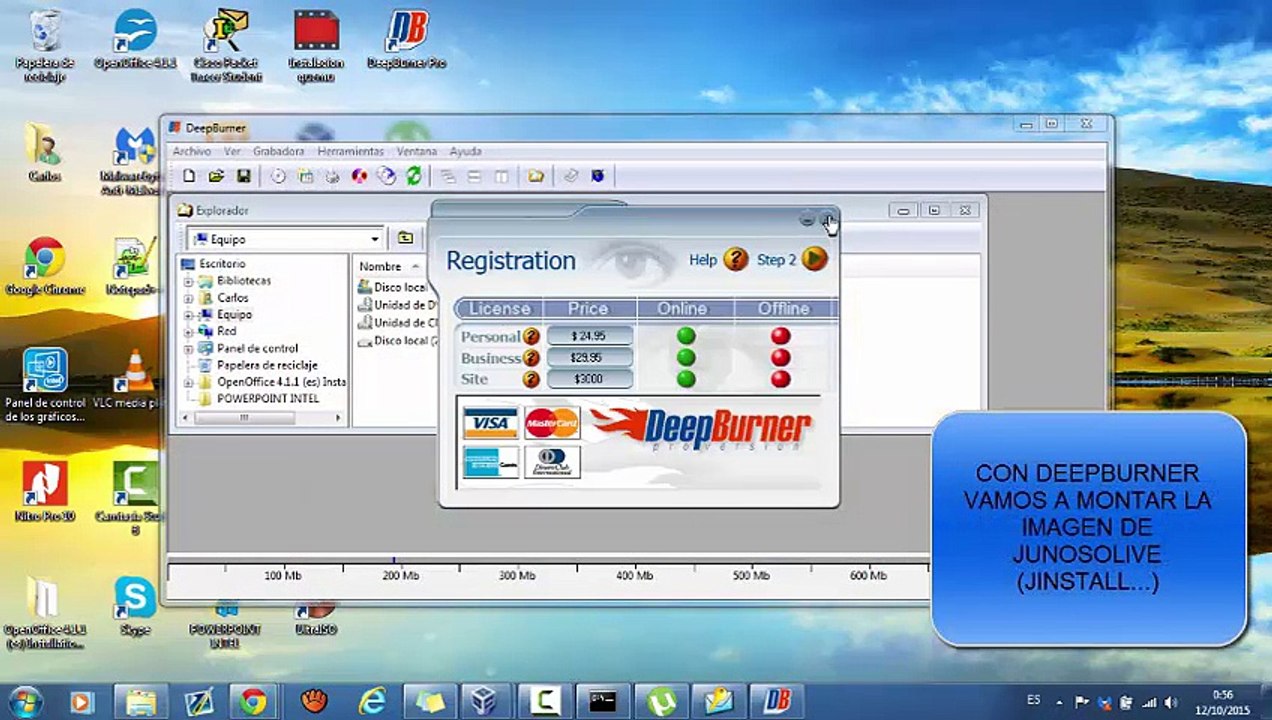Click the horizontal scrollbar under folder tree
The width and height of the screenshot is (1272, 720).
tap(263, 418)
